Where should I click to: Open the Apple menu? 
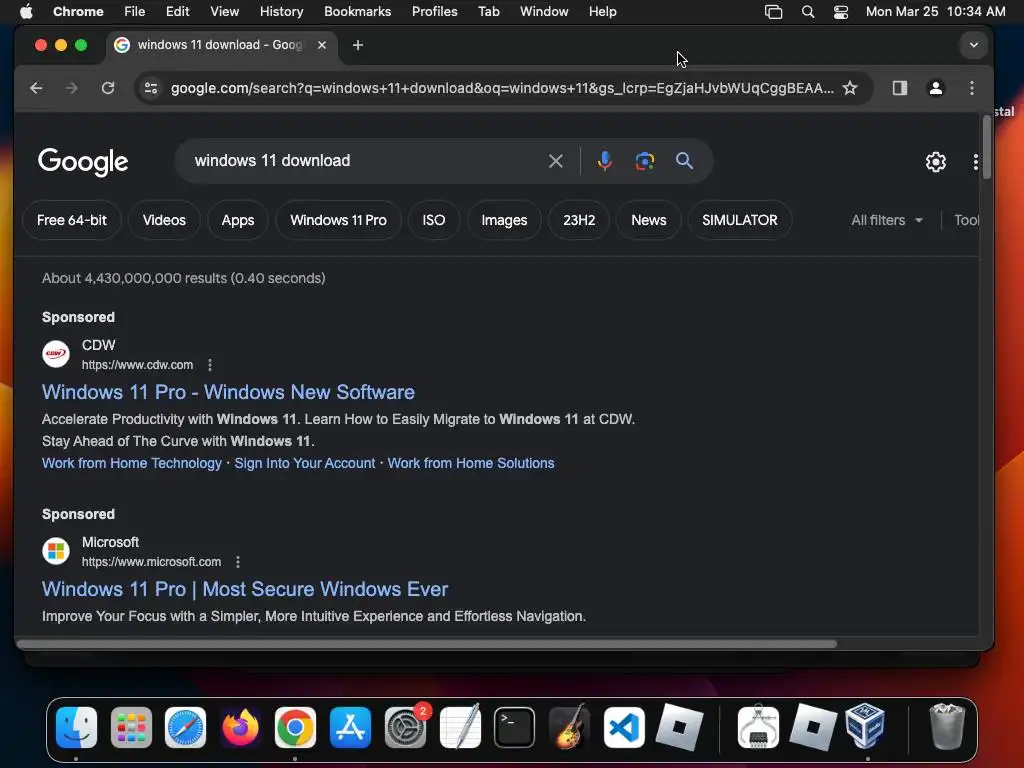[x=26, y=12]
